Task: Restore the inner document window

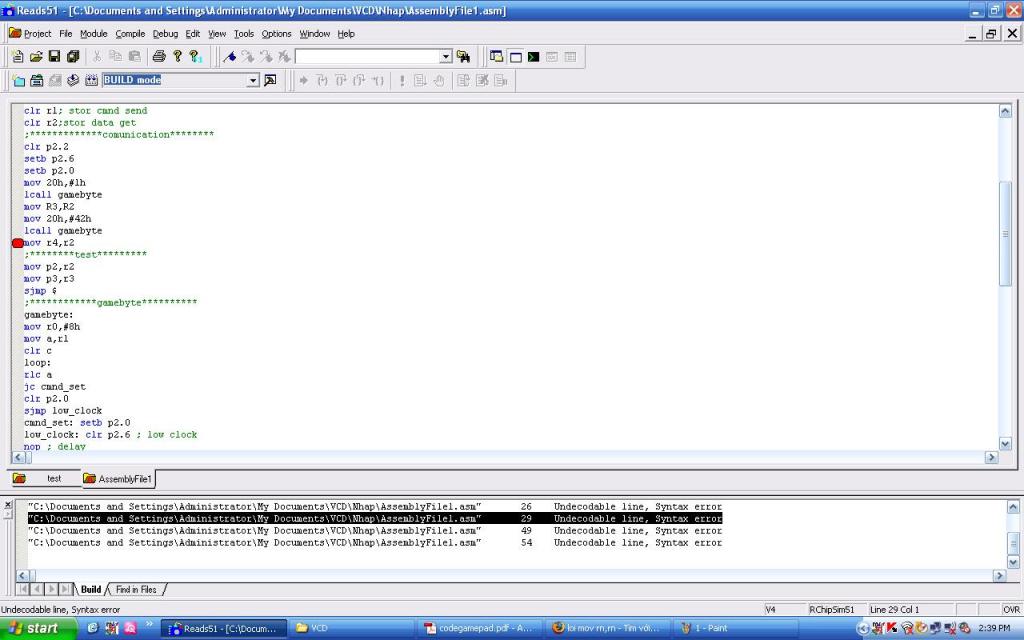Action: pos(991,34)
